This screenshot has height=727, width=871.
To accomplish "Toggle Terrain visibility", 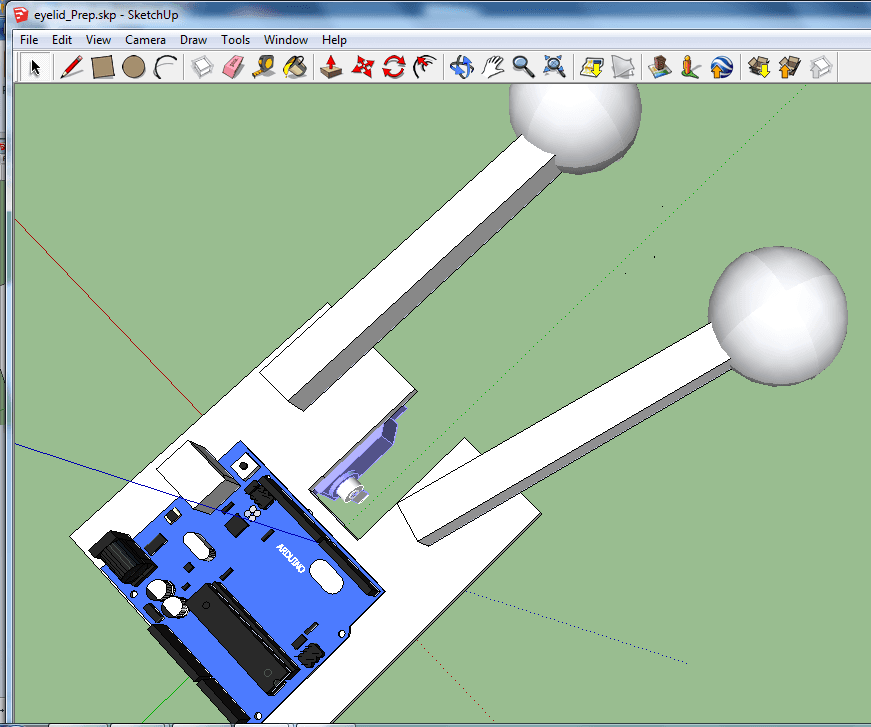I will pyautogui.click(x=622, y=66).
